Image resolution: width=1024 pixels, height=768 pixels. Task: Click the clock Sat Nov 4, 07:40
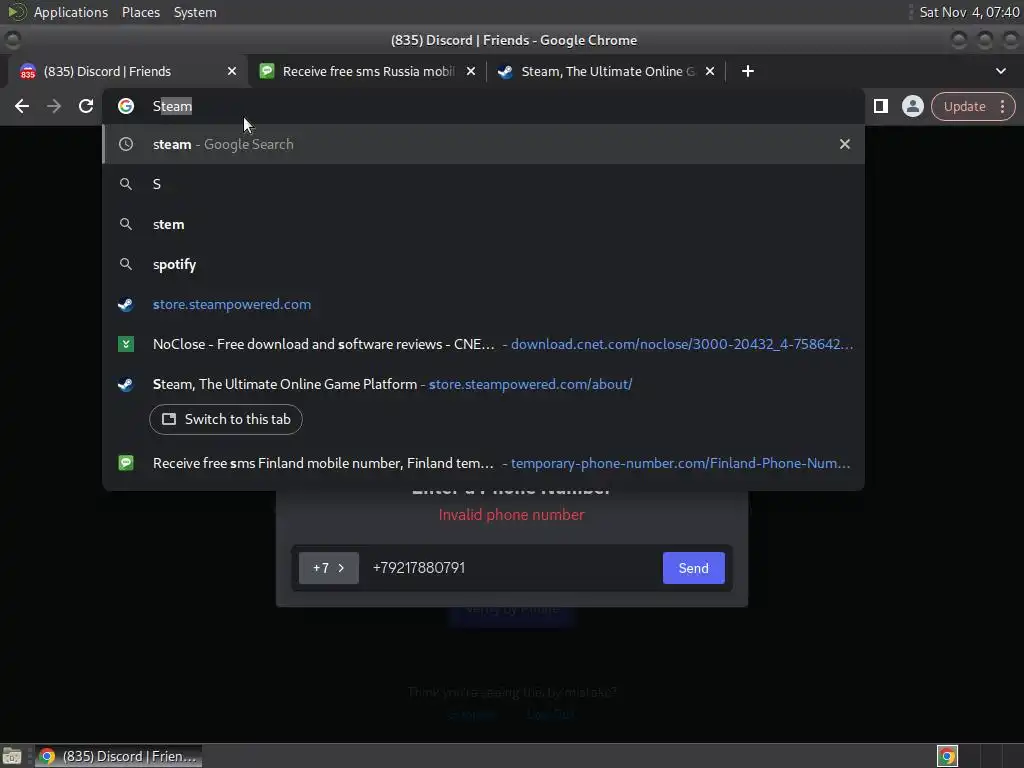[x=969, y=12]
